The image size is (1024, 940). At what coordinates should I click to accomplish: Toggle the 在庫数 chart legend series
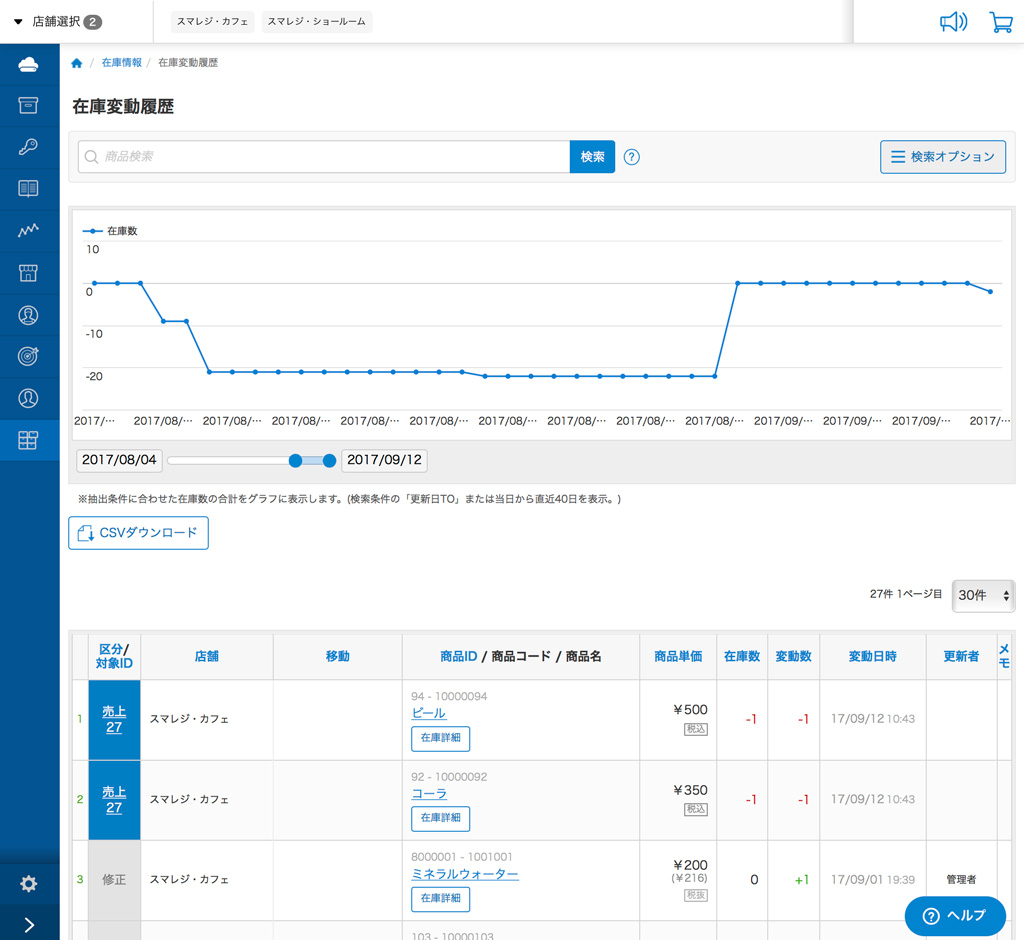point(110,231)
